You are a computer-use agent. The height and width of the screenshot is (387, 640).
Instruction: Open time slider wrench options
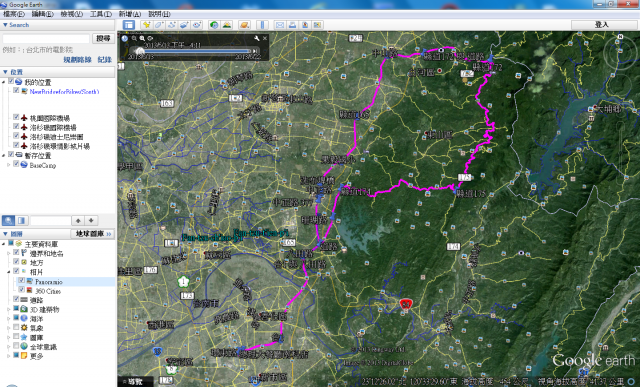(x=257, y=38)
